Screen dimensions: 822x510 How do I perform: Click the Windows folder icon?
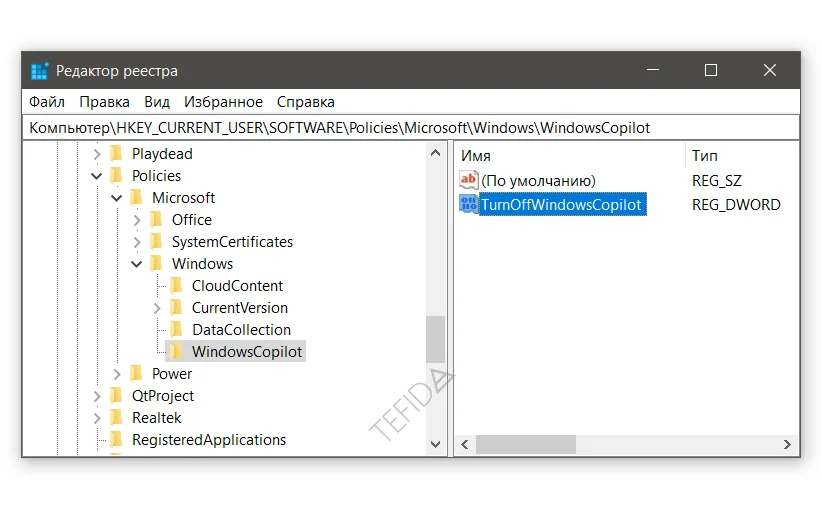coord(156,264)
